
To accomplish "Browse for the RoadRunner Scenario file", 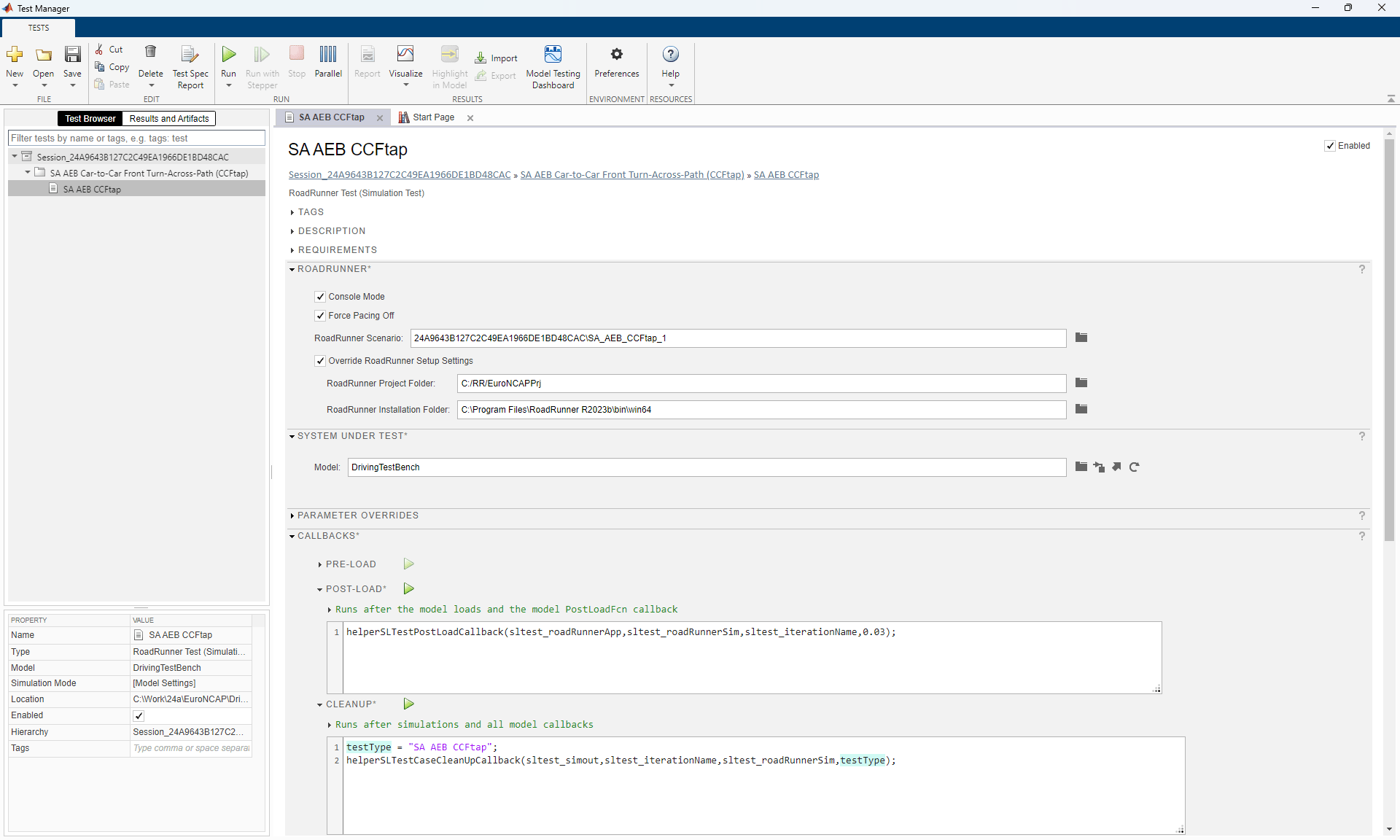I will point(1081,338).
